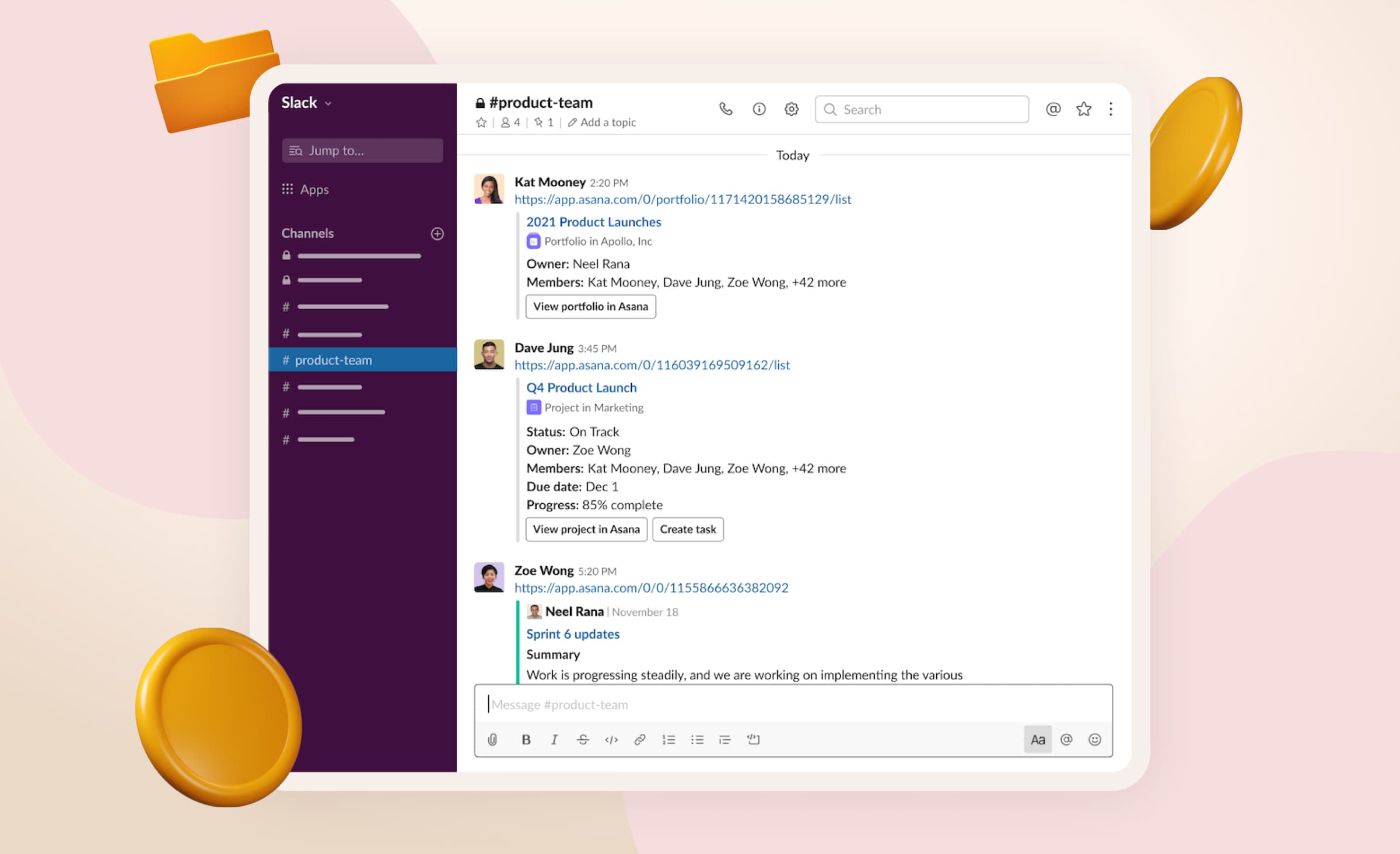Toggle the Aa formatting toolbar

point(1038,740)
